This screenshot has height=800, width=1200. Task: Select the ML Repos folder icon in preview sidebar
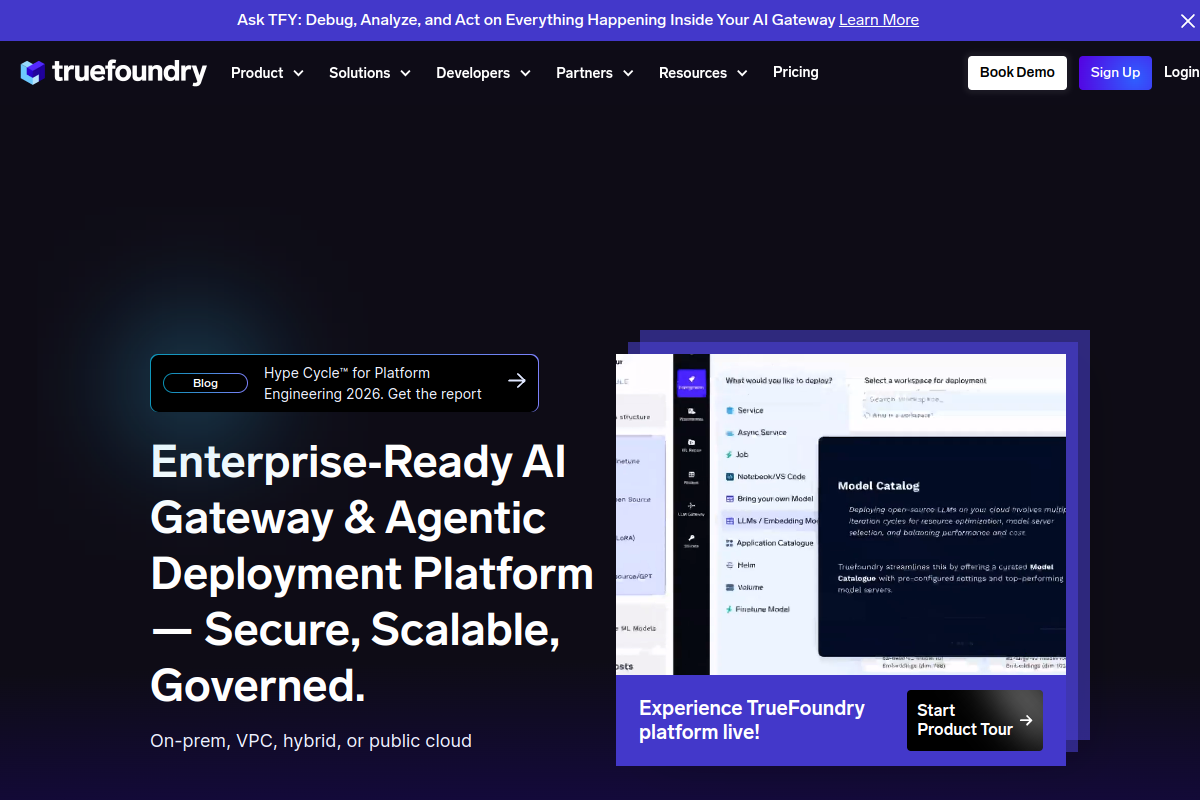point(691,444)
